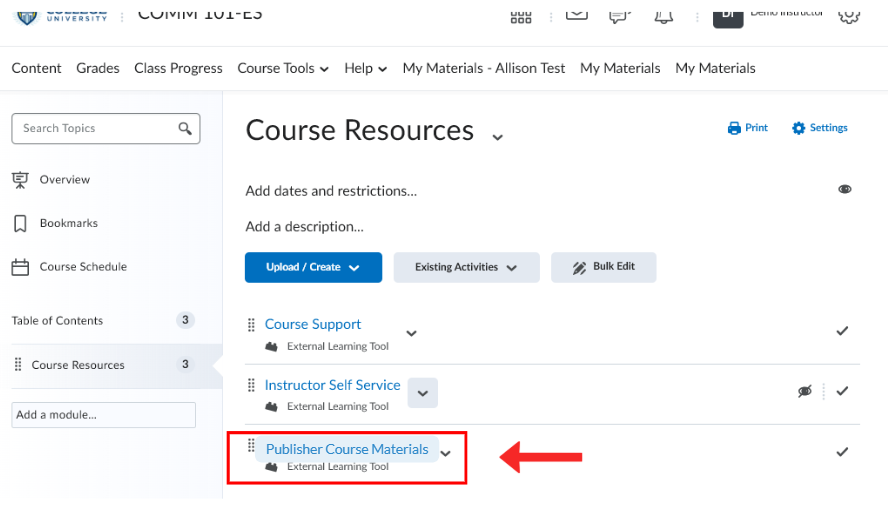Click the Course Support completion checkmark
The height and width of the screenshot is (508, 888).
point(842,331)
